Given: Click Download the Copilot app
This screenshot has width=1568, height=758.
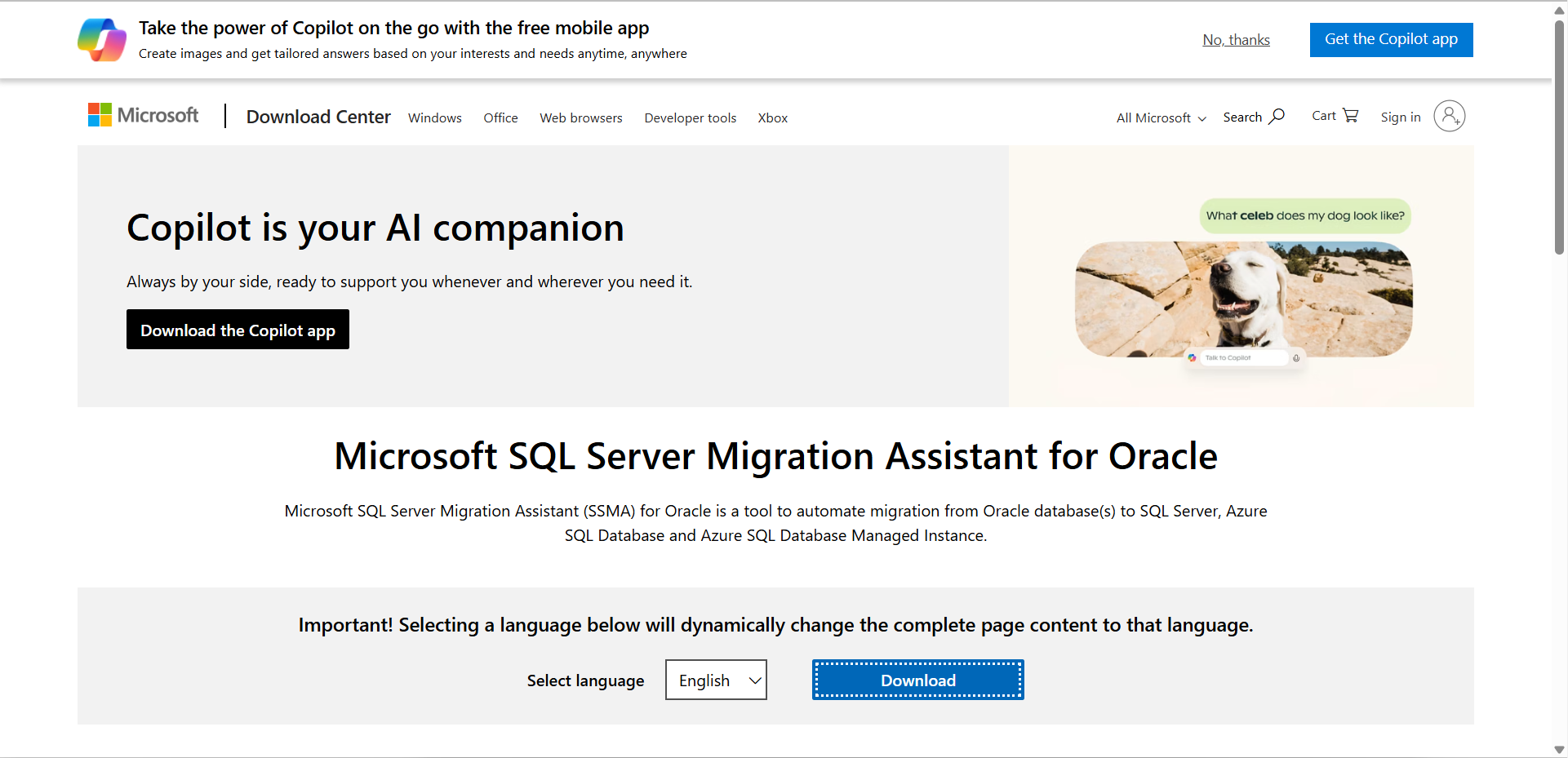Looking at the screenshot, I should 238,330.
